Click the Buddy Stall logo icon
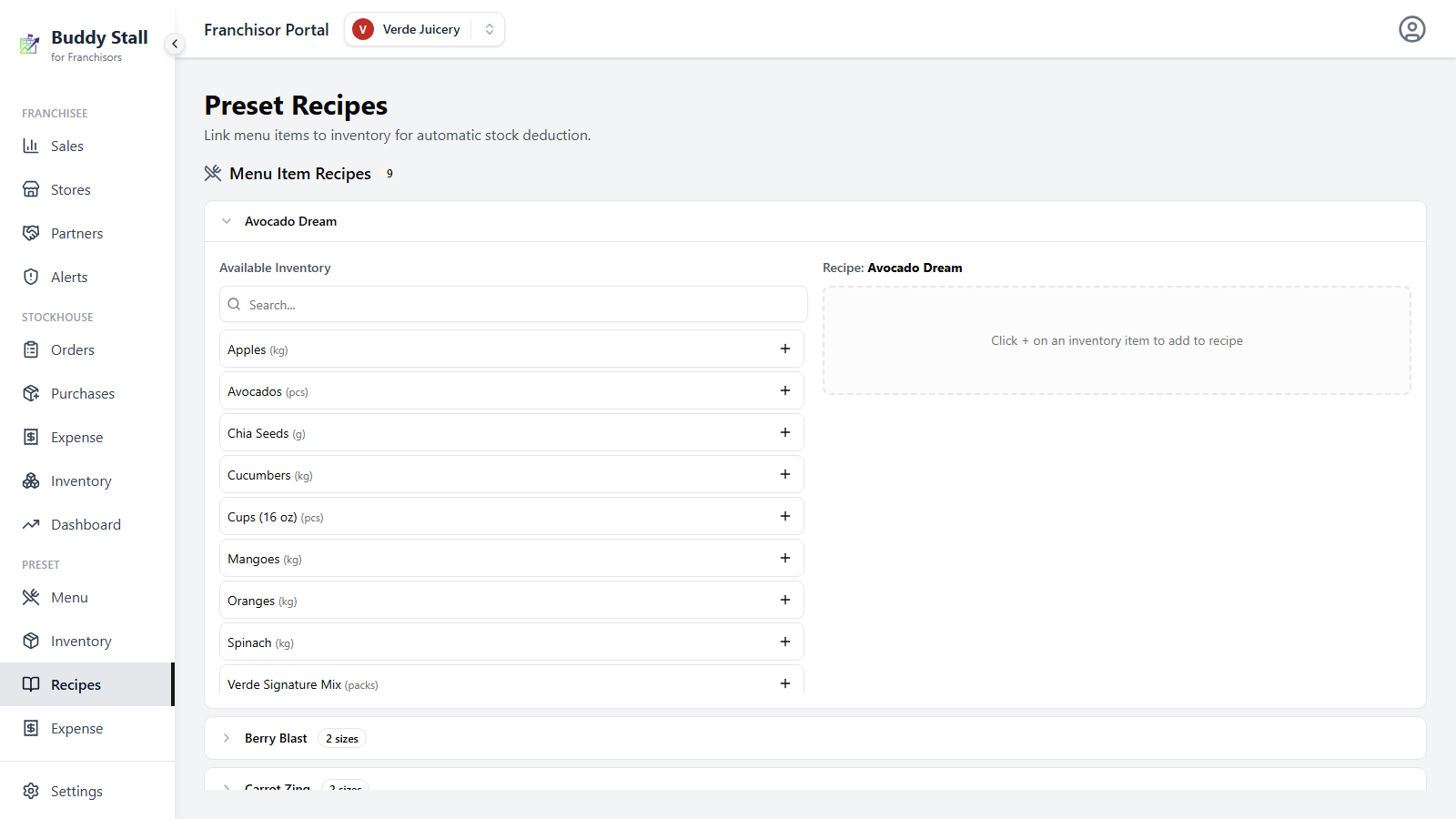1456x819 pixels. [x=30, y=44]
